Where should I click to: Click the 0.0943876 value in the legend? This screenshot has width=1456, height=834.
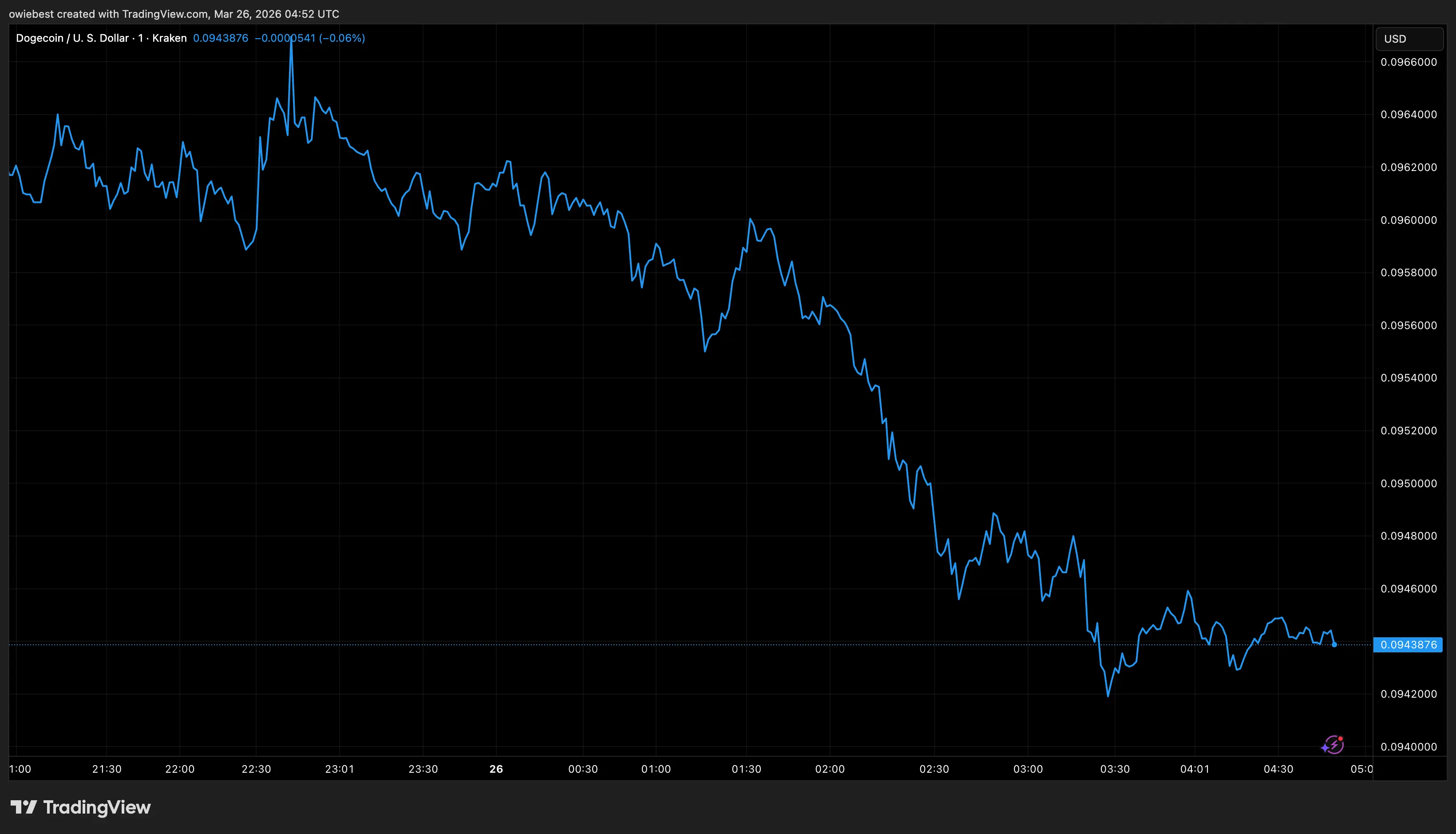(221, 38)
